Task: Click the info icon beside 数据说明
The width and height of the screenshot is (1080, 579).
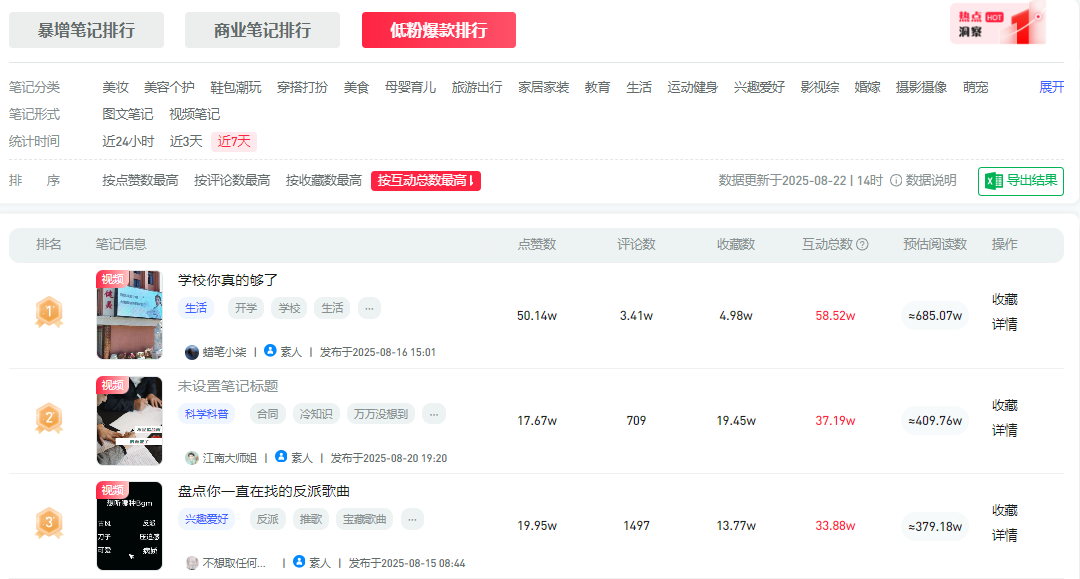Action: coord(896,181)
